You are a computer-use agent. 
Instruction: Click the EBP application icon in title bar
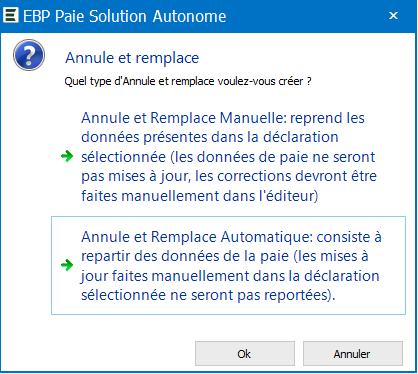[11, 15]
